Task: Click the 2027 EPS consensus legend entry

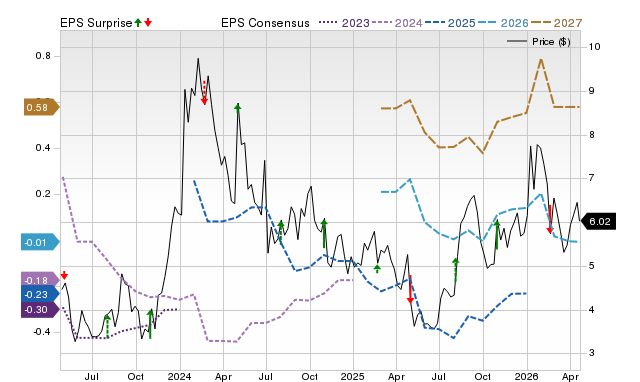Action: (x=556, y=23)
